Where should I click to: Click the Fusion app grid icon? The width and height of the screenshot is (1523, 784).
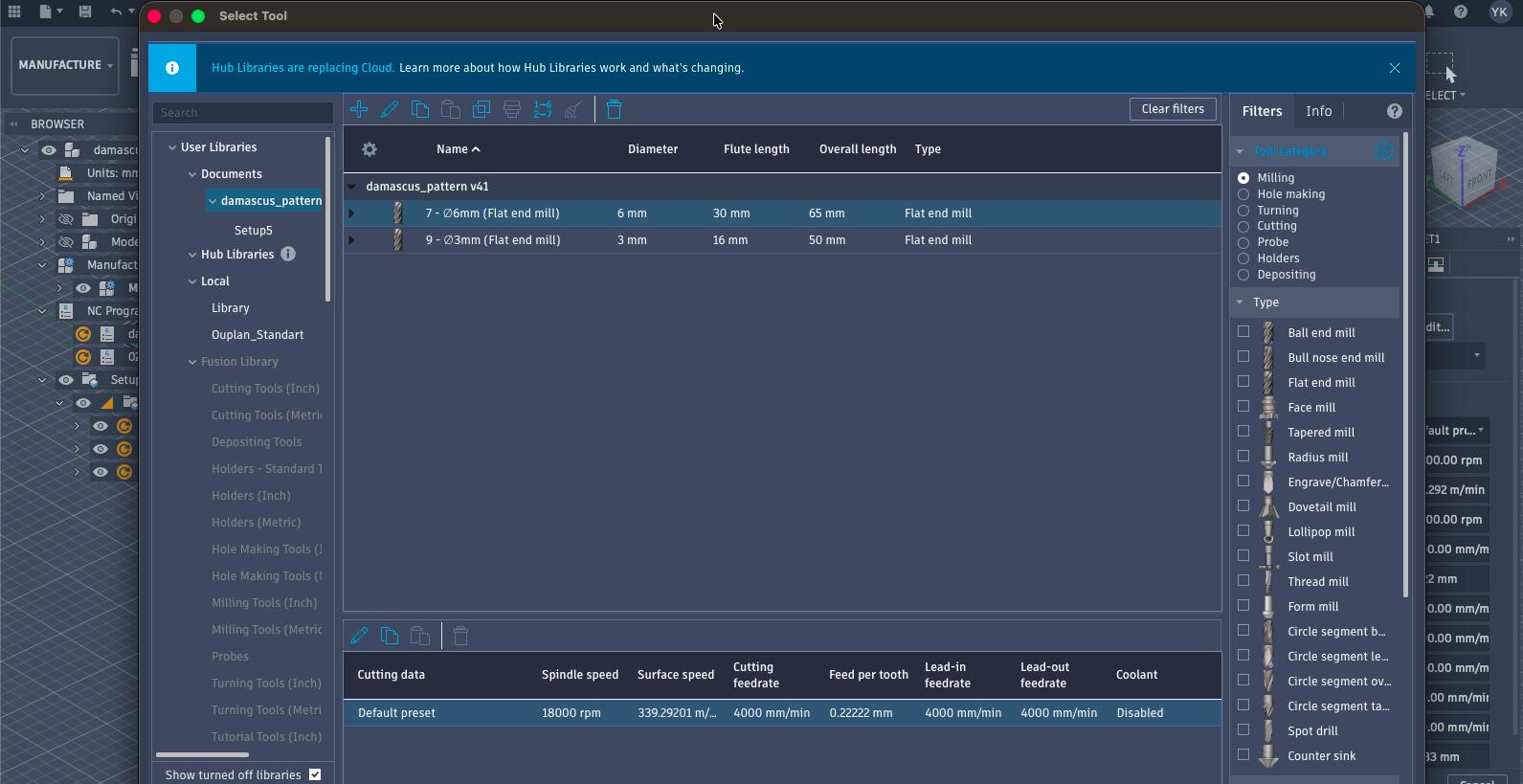14,11
